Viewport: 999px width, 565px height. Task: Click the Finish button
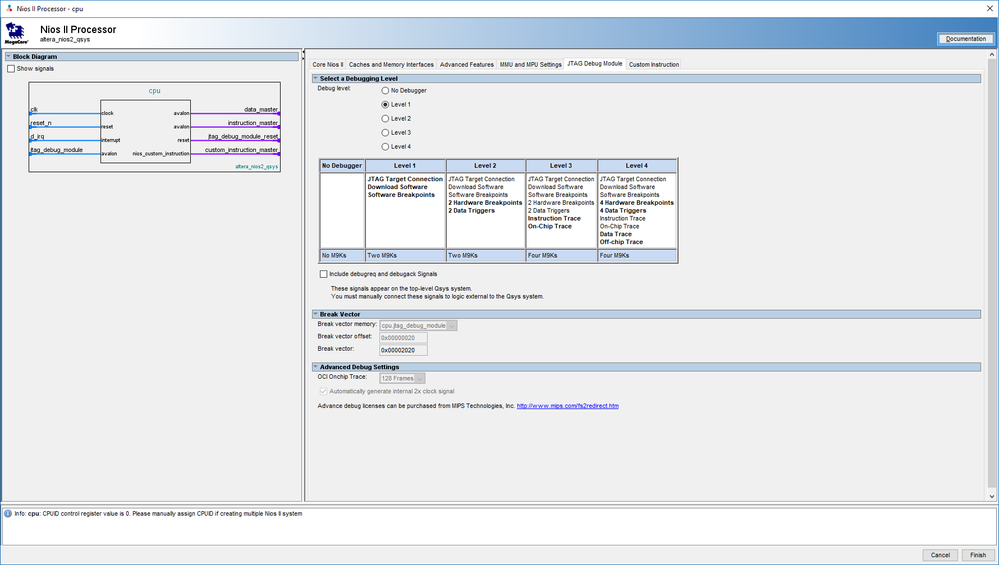click(976, 555)
